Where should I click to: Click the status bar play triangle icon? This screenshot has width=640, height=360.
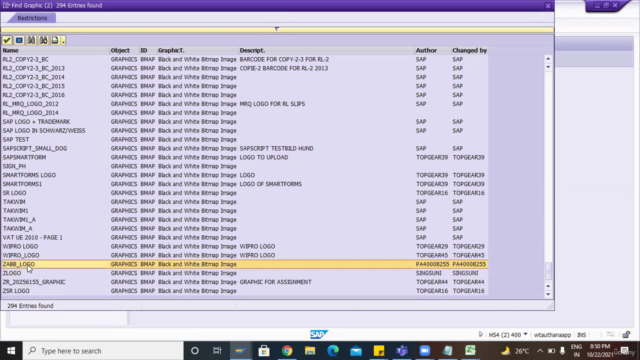tap(480, 334)
